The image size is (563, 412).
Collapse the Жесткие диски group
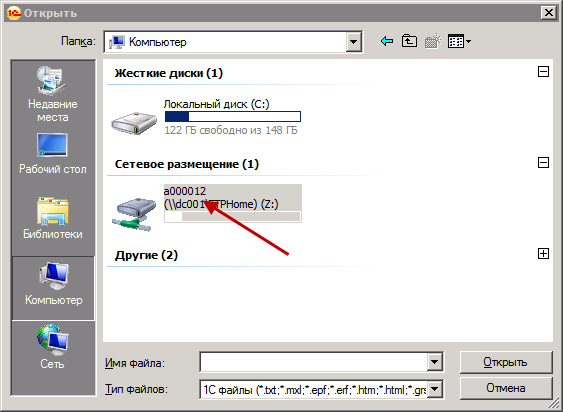[543, 72]
